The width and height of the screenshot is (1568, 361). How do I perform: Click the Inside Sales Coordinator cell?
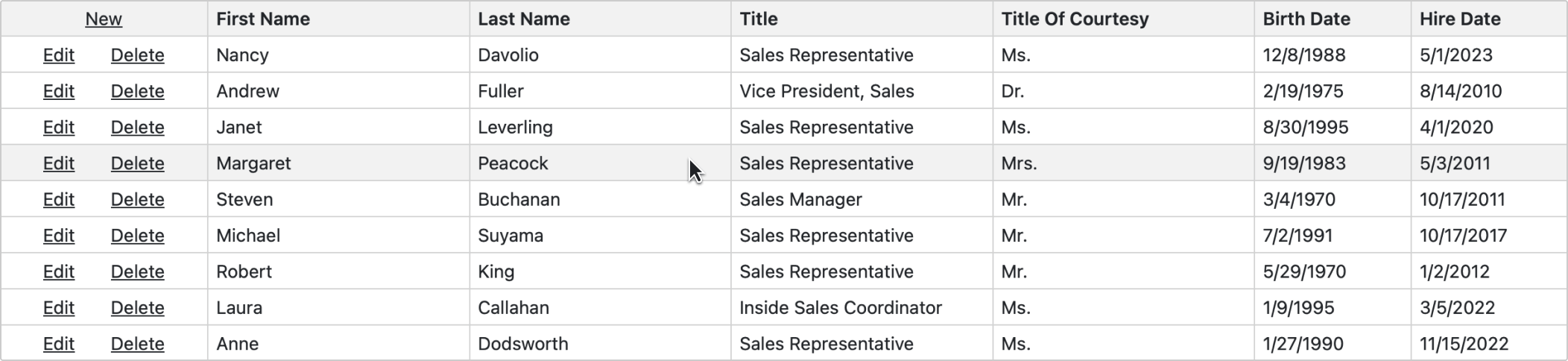[x=841, y=308]
